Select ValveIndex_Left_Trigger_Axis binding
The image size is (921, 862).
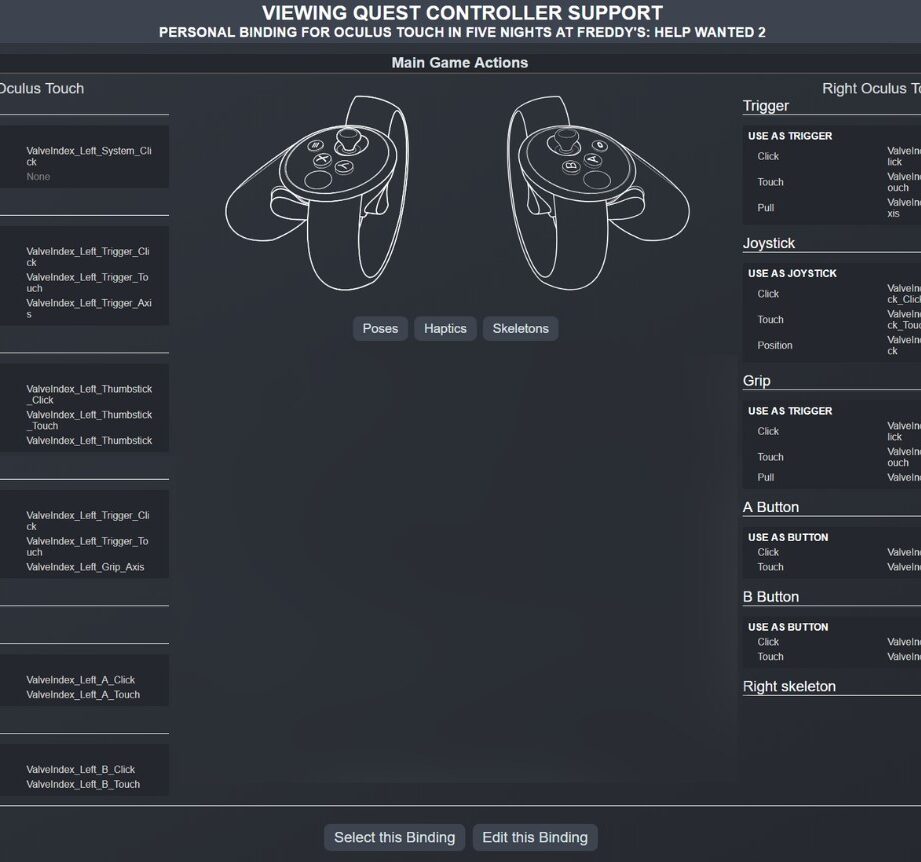89,308
